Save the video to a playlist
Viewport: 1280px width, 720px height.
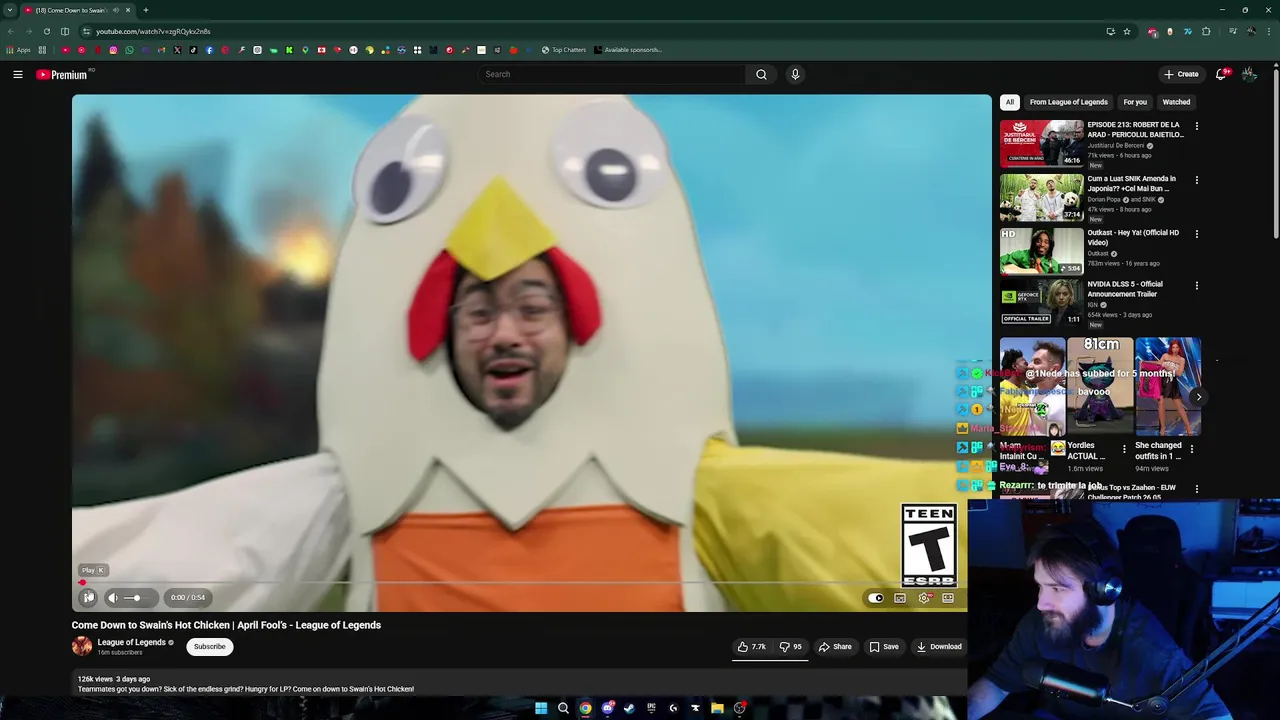point(884,646)
